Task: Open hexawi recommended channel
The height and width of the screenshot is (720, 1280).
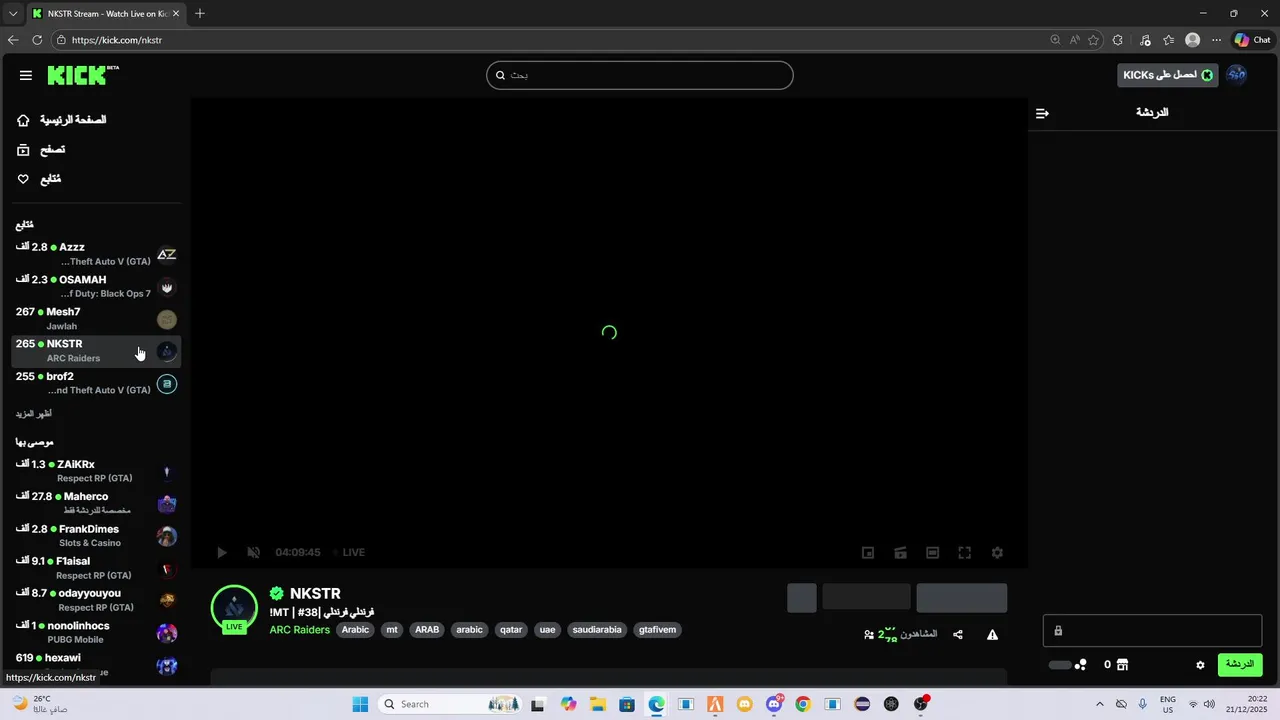Action: click(x=96, y=664)
